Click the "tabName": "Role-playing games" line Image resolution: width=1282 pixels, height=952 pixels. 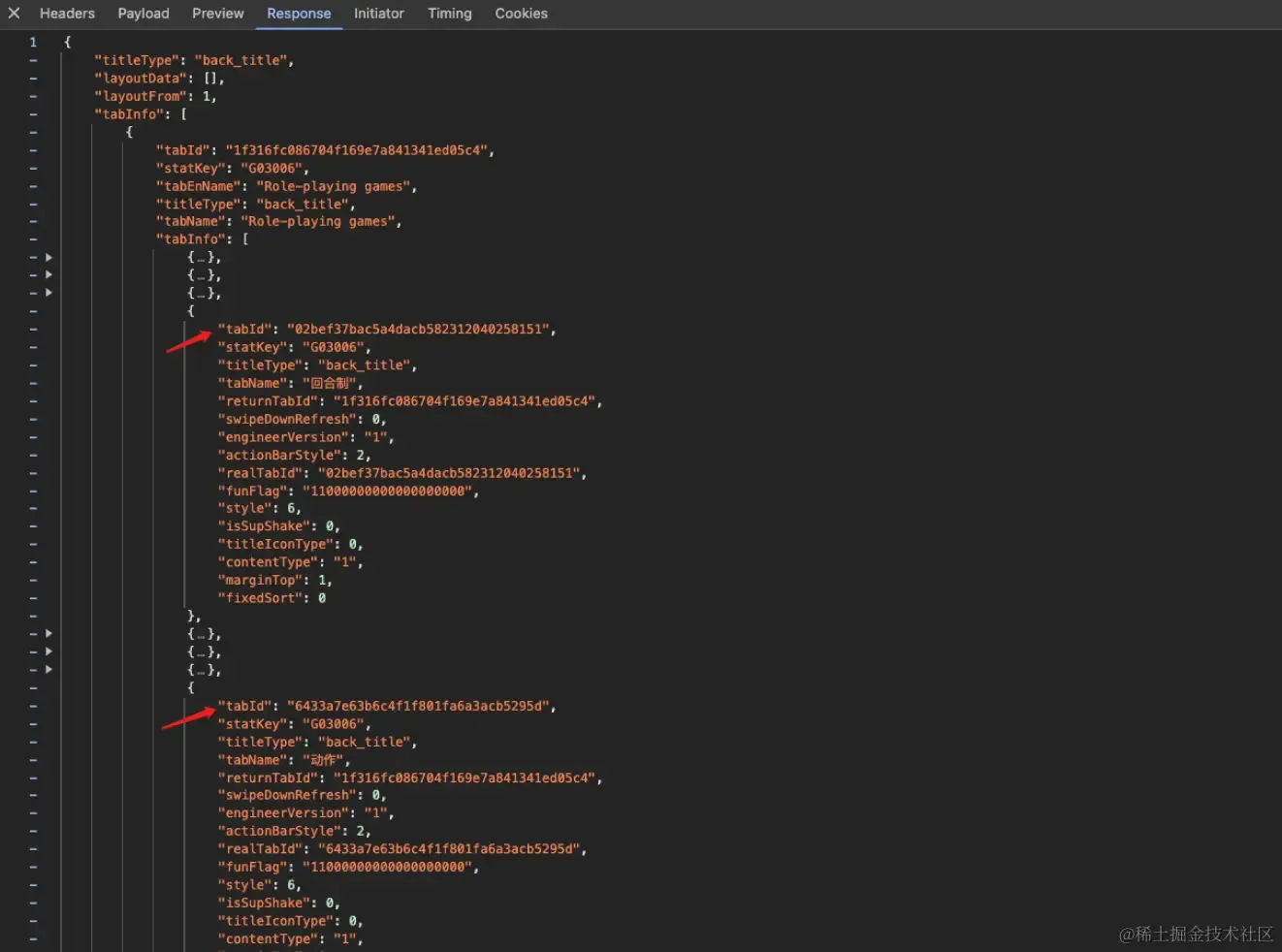[279, 222]
